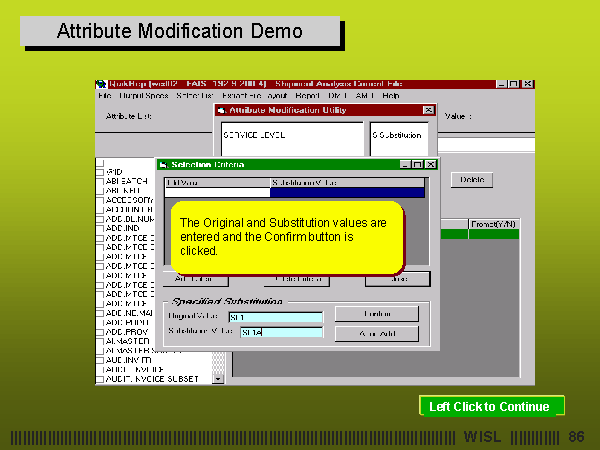600x450 pixels.
Task: Click the Original Value input field
Action: coord(275,317)
